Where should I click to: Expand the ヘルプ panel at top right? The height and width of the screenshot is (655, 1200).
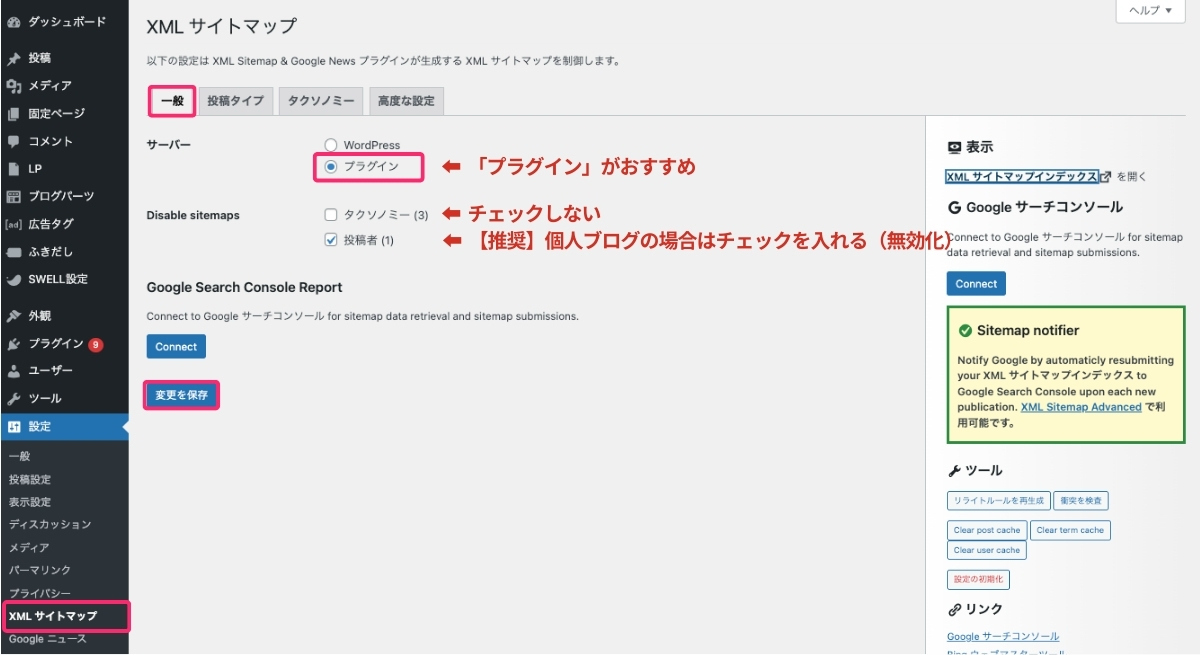point(1148,11)
